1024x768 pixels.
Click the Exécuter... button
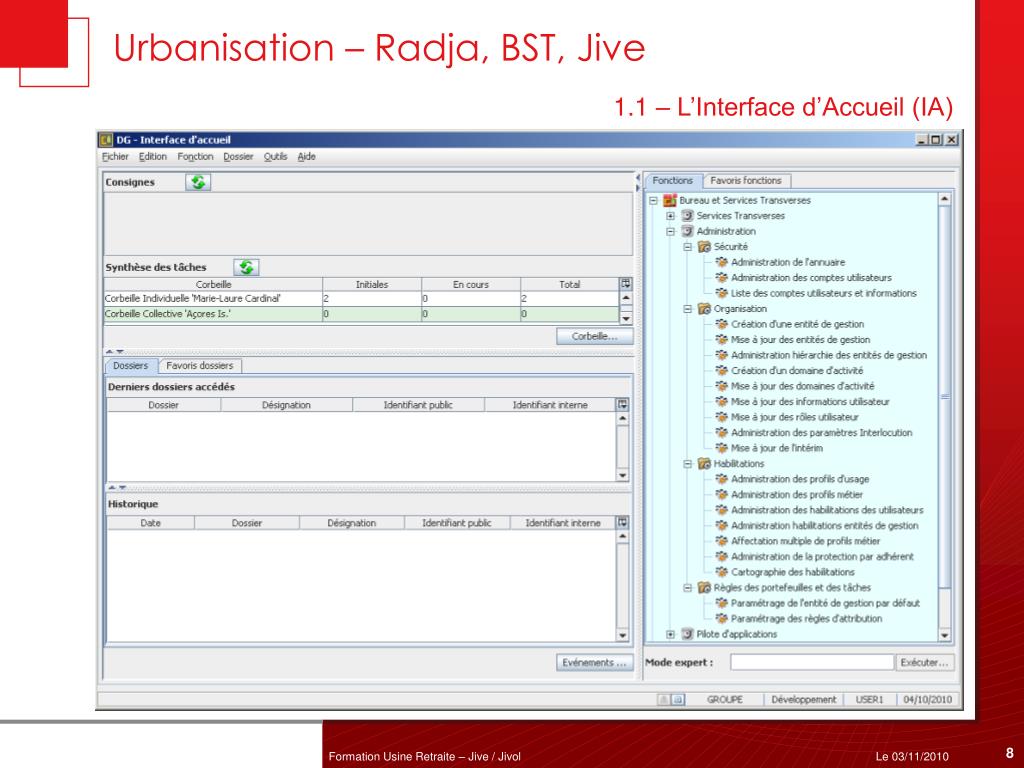point(924,663)
